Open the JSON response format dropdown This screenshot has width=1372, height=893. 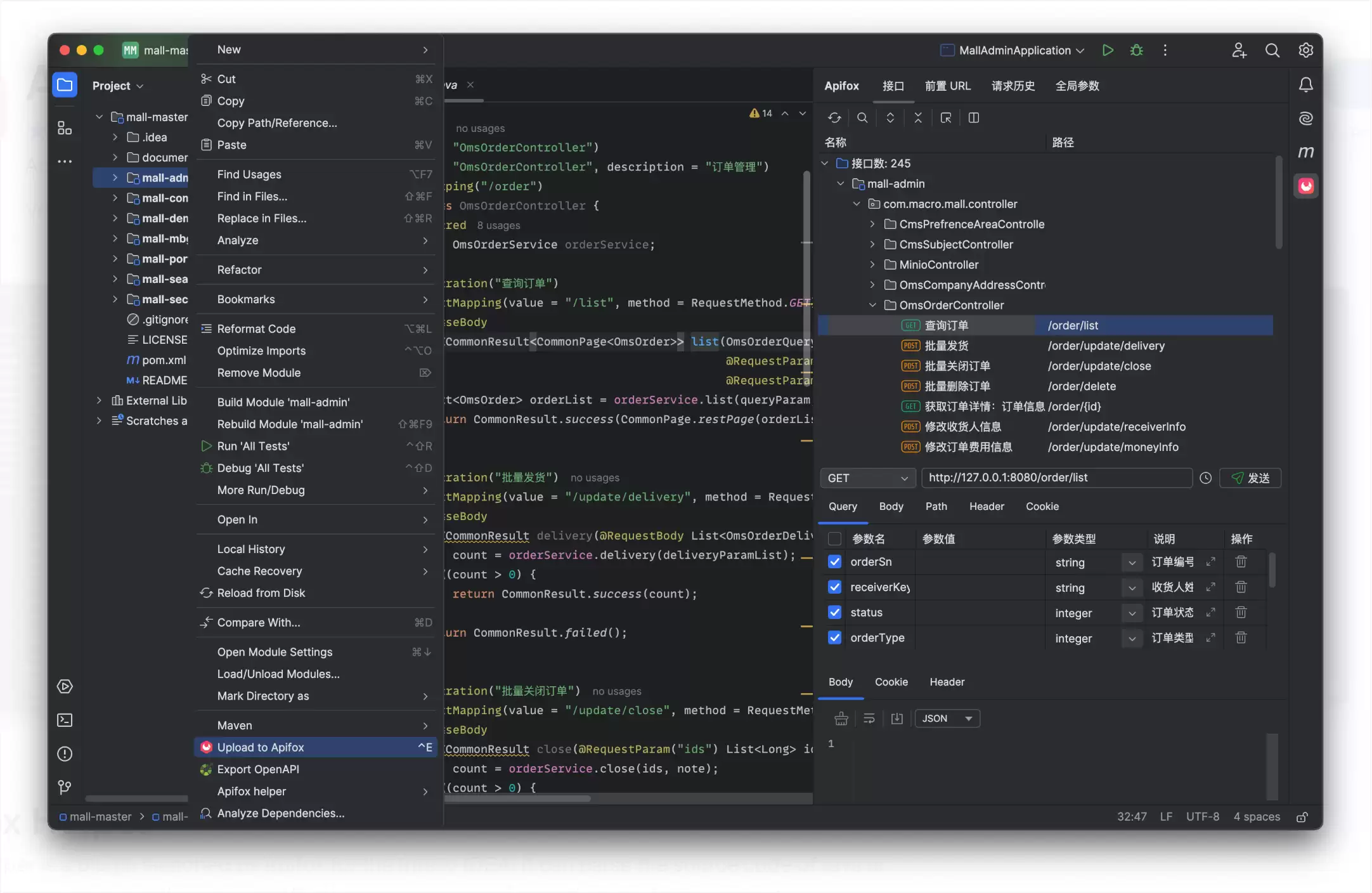[947, 719]
